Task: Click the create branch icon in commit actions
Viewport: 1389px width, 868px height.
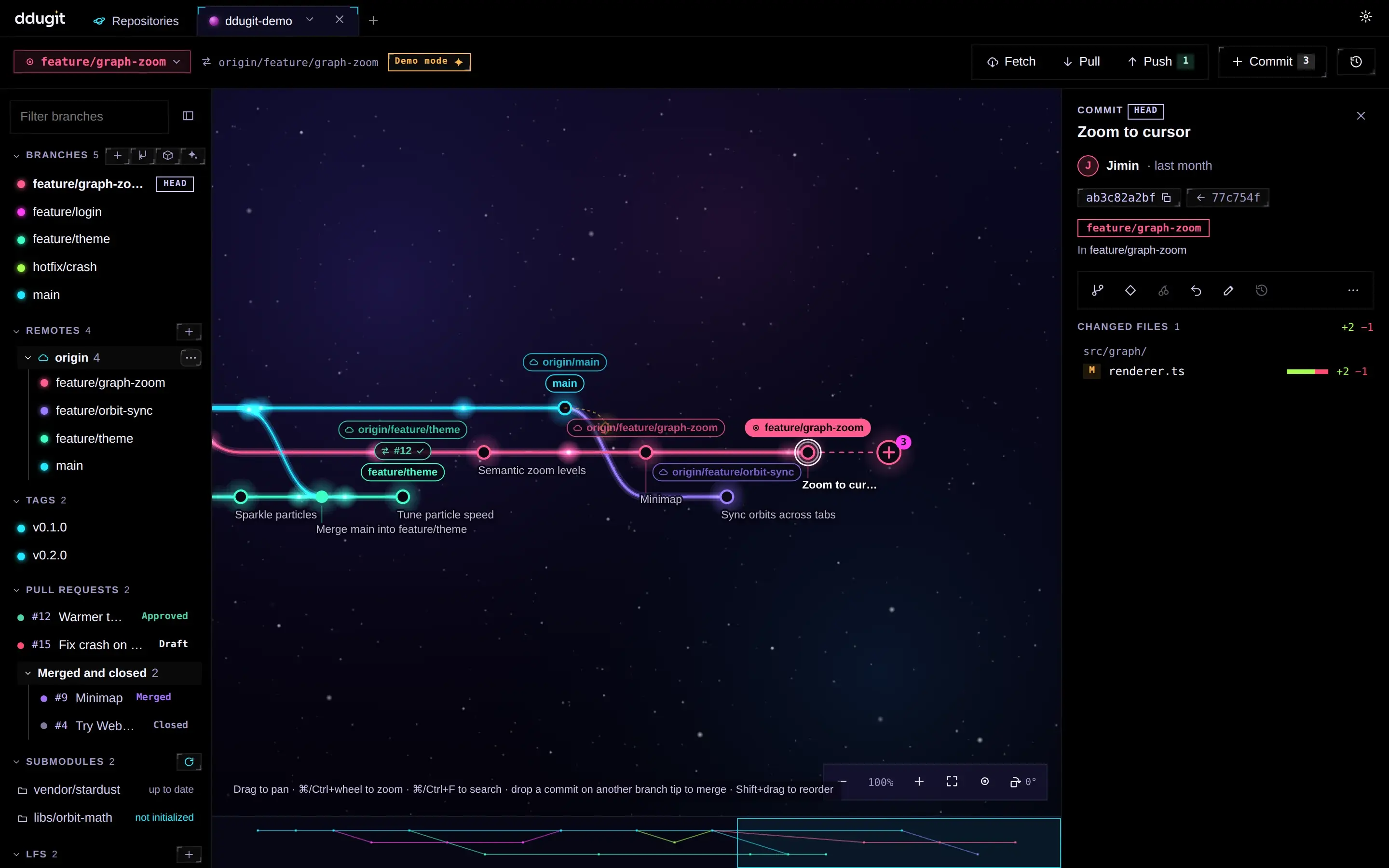Action: click(1097, 290)
